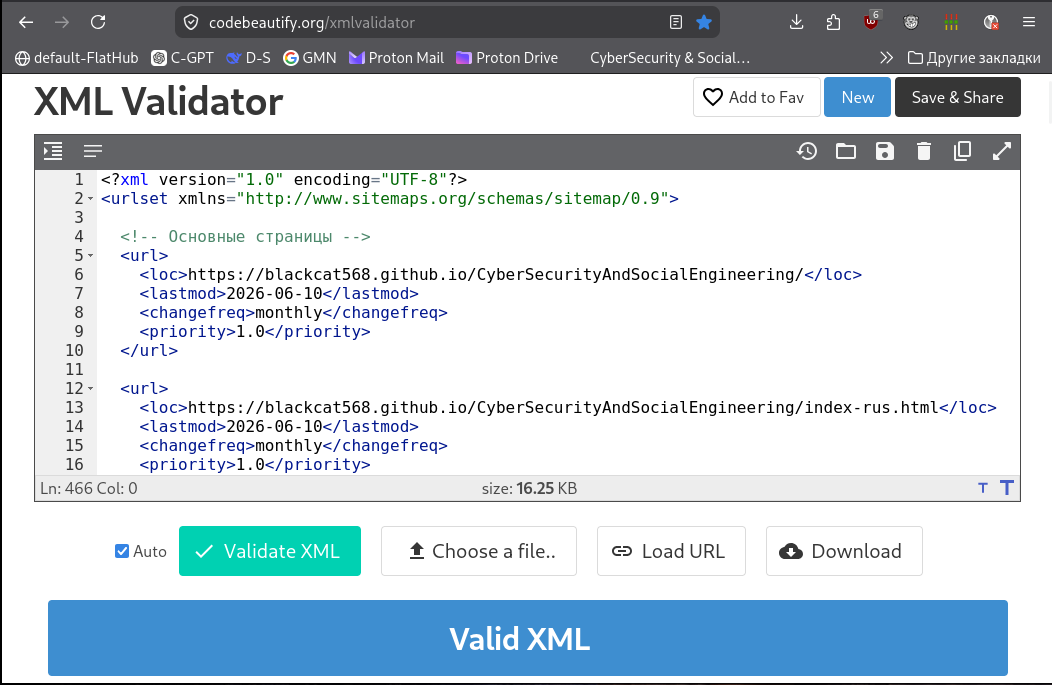Expand editor to fullscreen

(1002, 151)
